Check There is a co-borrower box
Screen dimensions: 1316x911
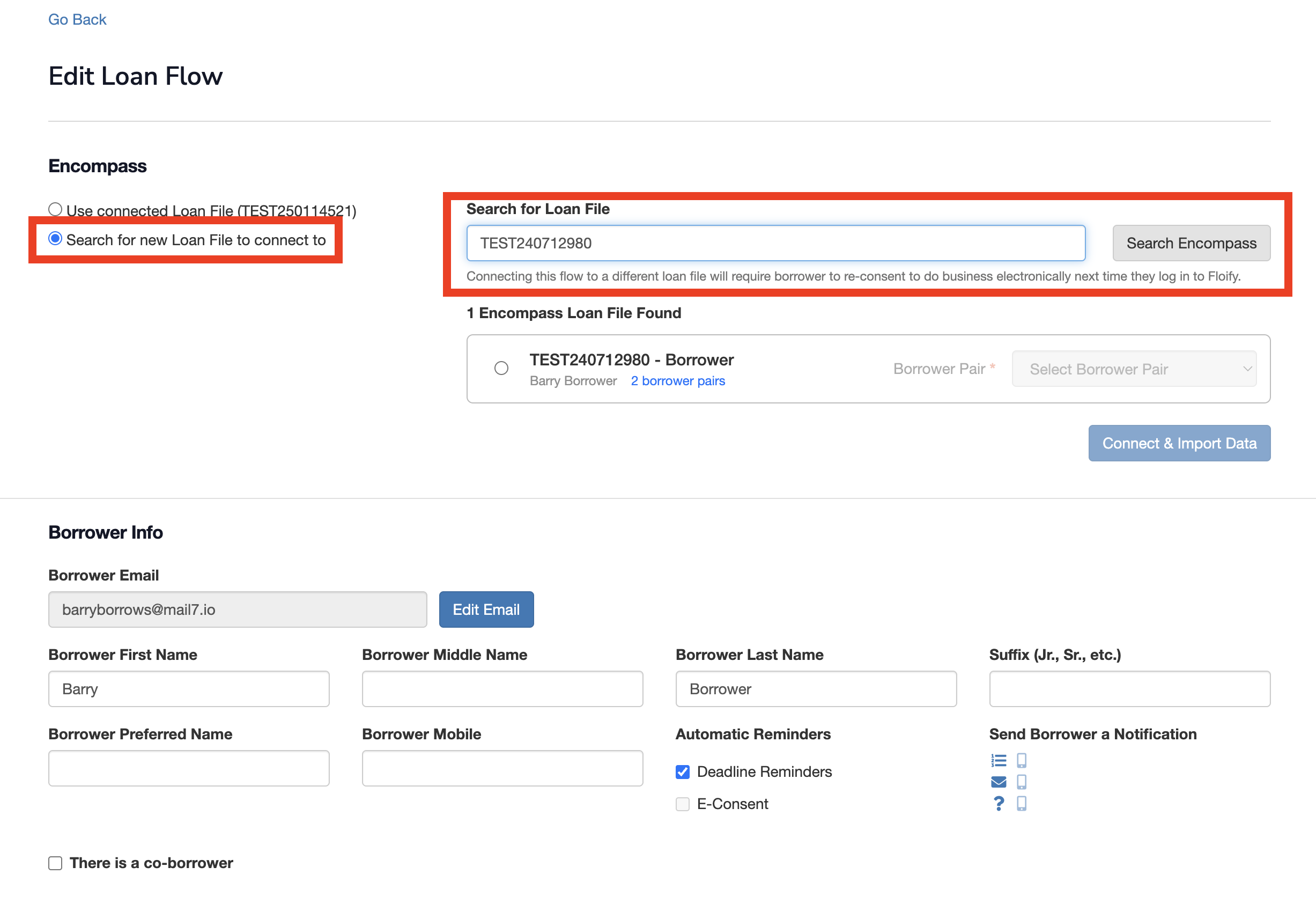pos(55,863)
